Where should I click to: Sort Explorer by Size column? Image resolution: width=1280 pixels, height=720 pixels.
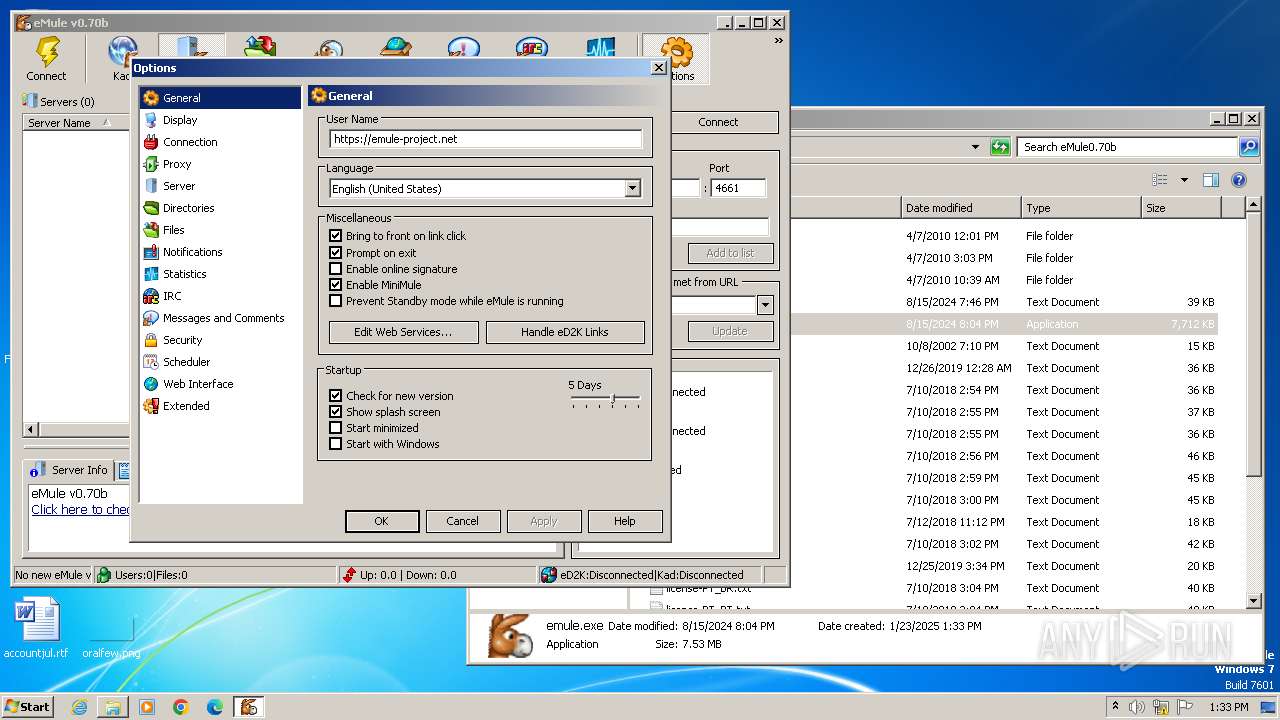point(1181,208)
